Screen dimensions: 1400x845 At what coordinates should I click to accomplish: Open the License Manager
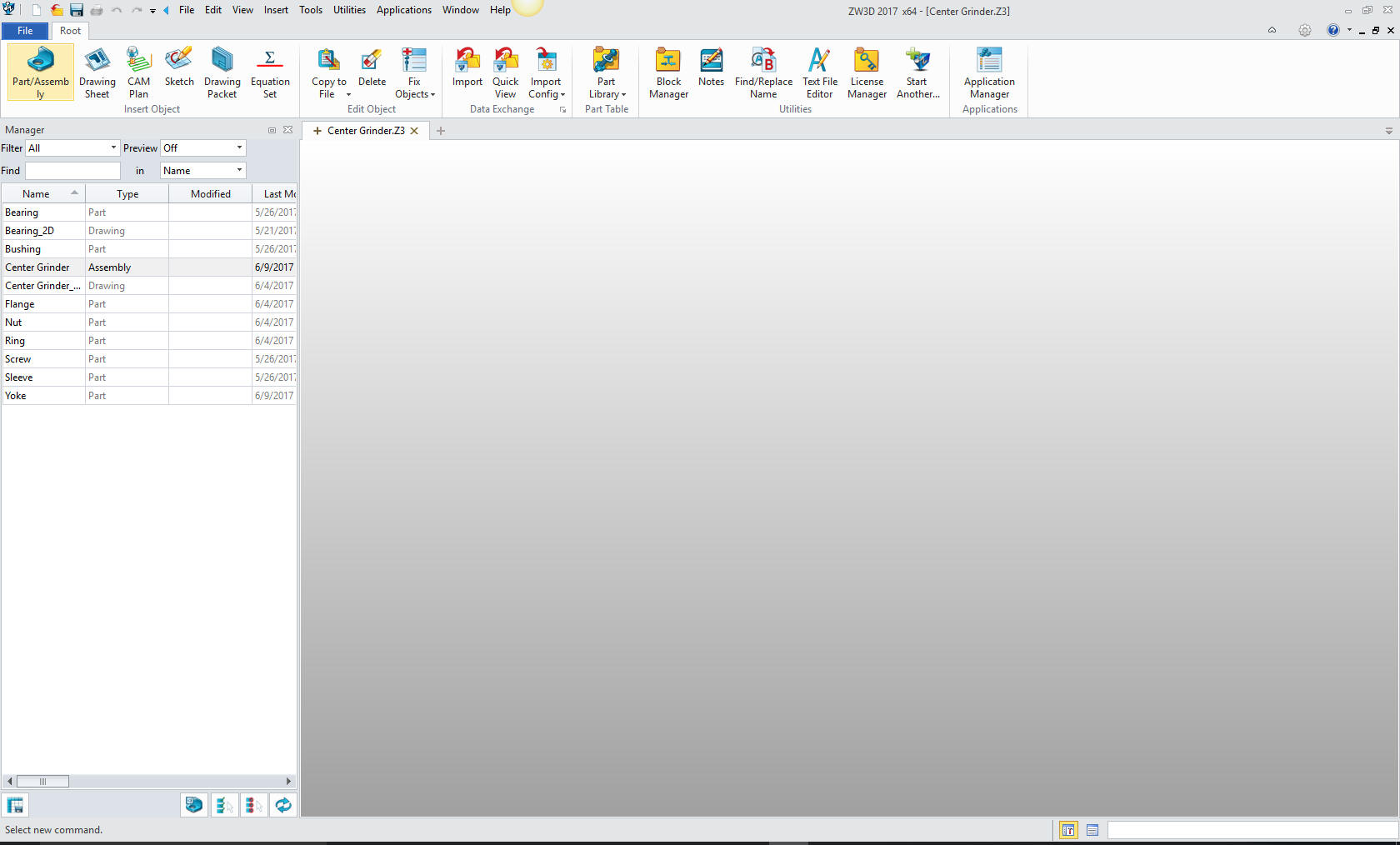[867, 72]
